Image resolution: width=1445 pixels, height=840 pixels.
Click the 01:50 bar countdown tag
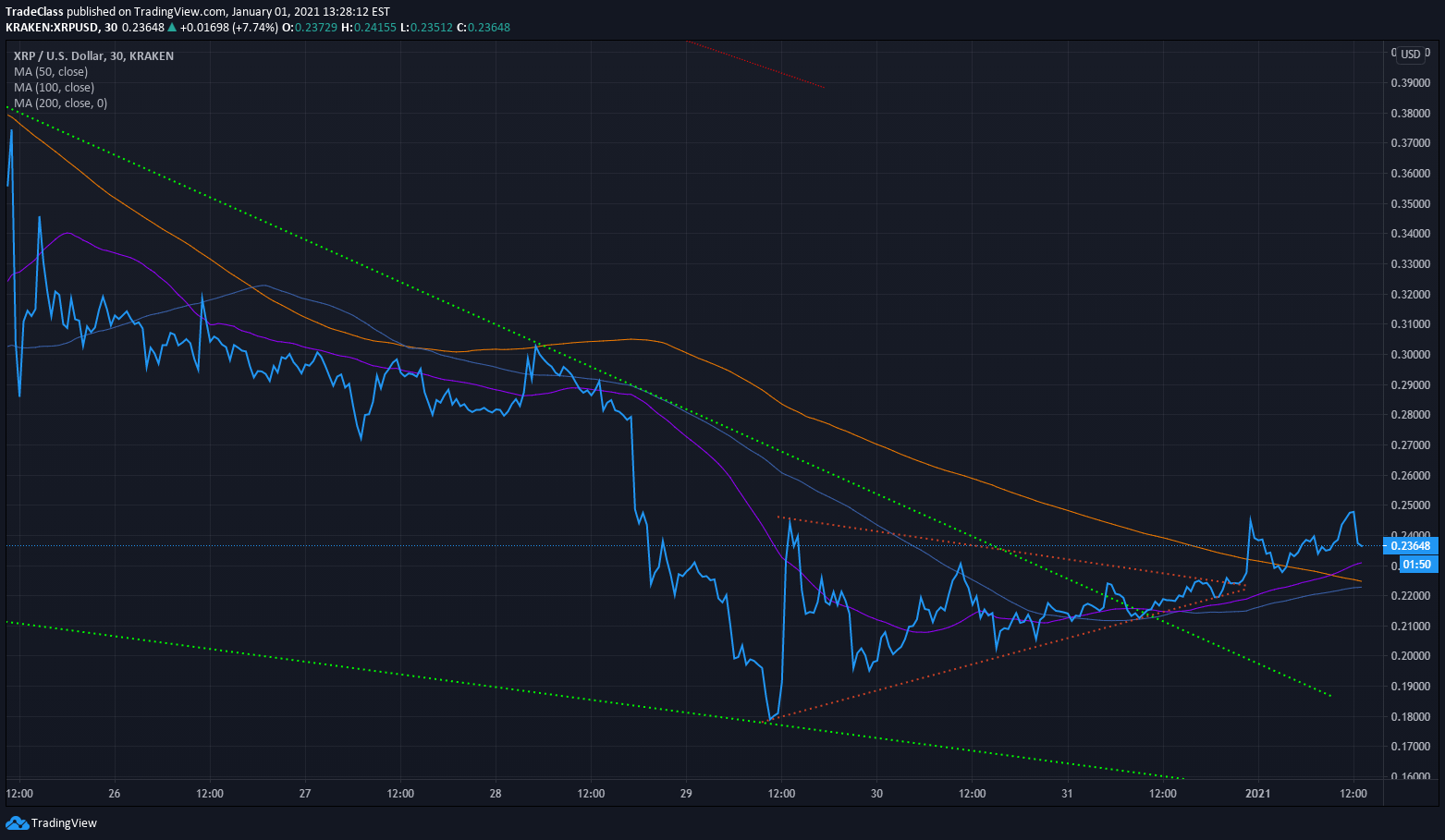pyautogui.click(x=1416, y=565)
